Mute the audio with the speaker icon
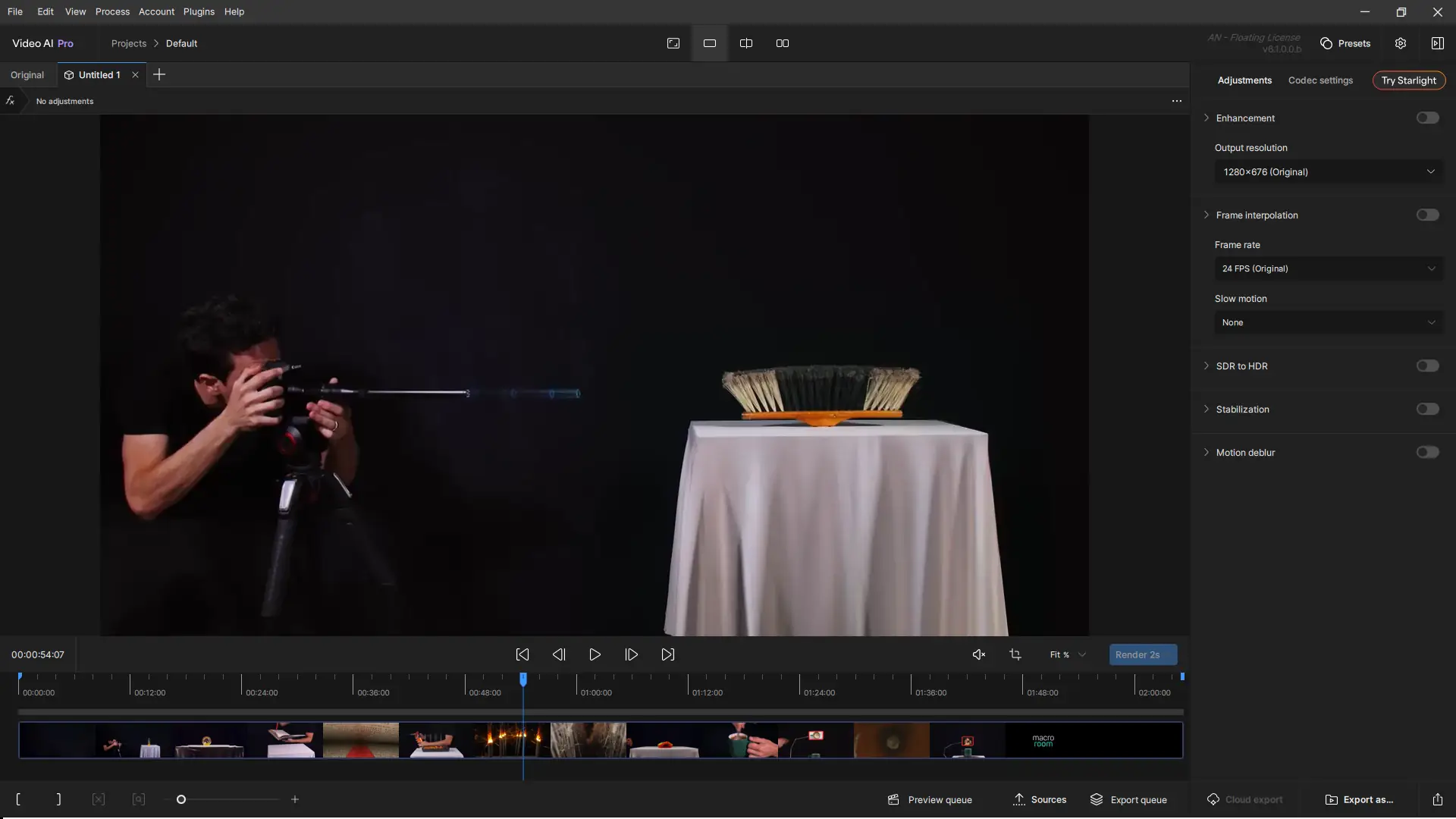This screenshot has height=819, width=1456. 978,654
